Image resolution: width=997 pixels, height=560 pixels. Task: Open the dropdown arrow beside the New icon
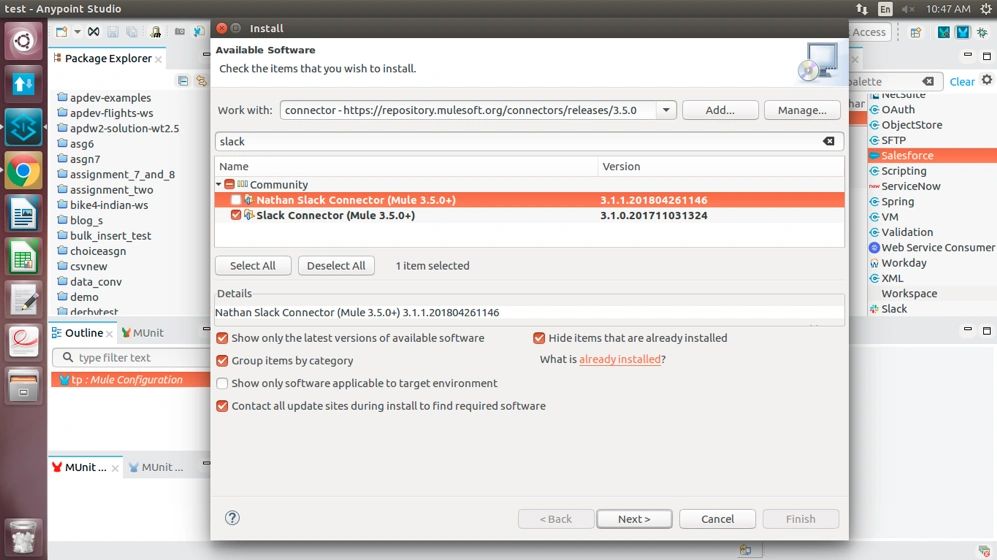pyautogui.click(x=77, y=32)
